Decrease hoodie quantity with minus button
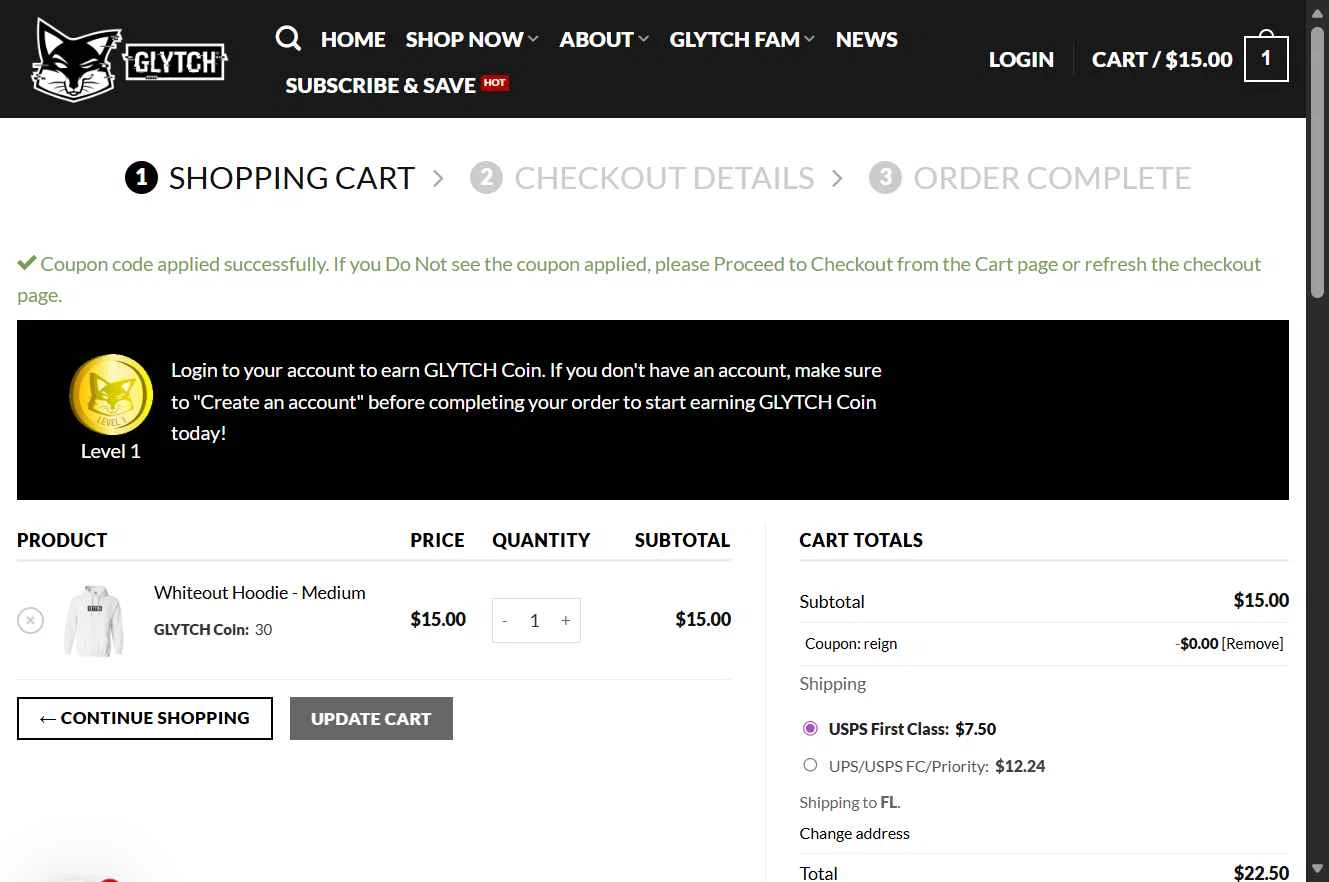This screenshot has height=882, width=1329. [505, 621]
